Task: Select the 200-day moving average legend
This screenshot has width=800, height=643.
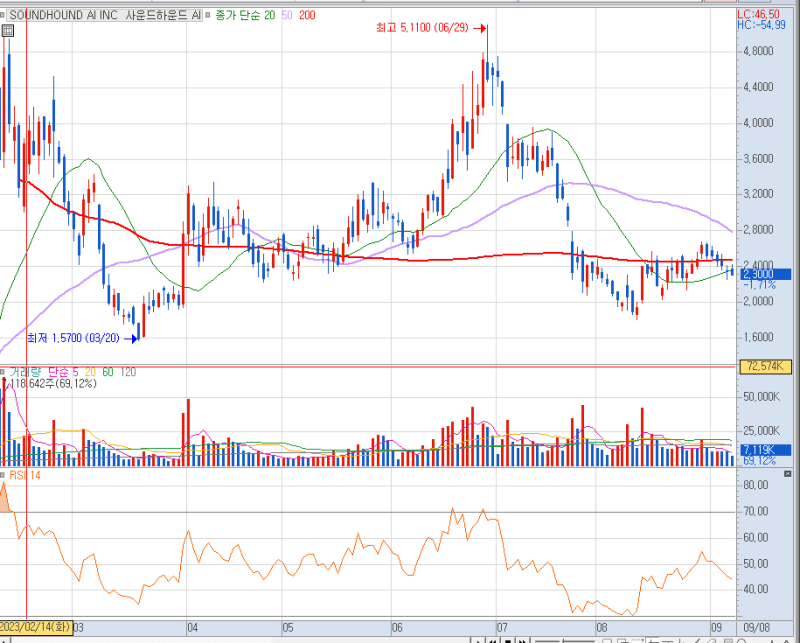Action: [308, 16]
